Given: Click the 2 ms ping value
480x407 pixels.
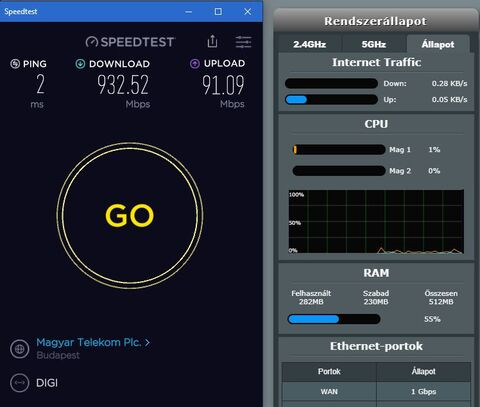Looking at the screenshot, I should click(40, 84).
